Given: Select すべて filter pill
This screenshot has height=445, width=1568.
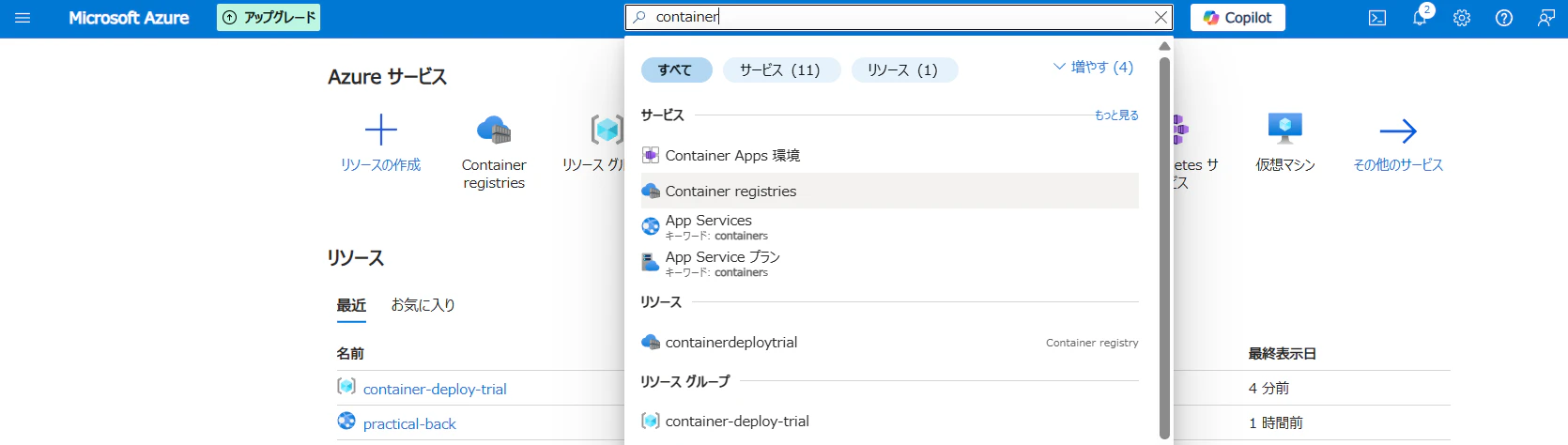Looking at the screenshot, I should click(676, 70).
